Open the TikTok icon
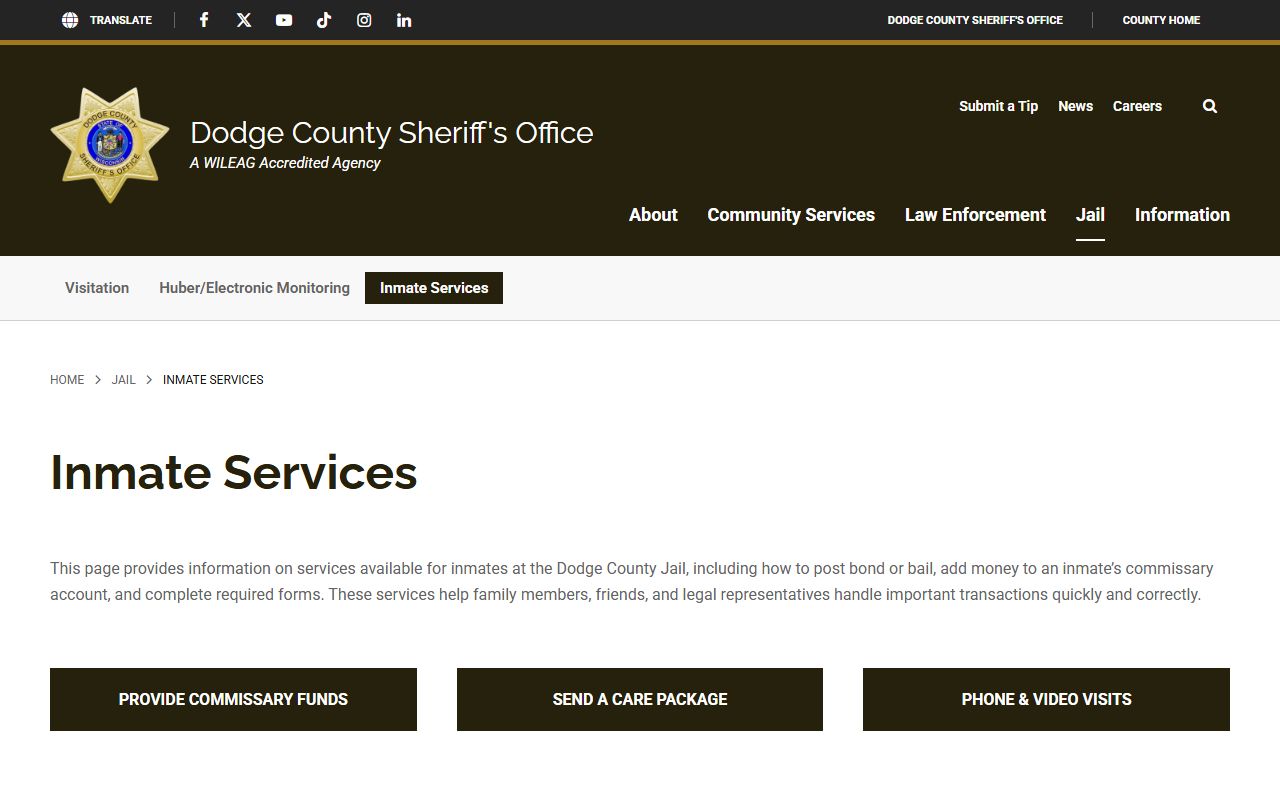This screenshot has height=800, width=1280. point(324,20)
